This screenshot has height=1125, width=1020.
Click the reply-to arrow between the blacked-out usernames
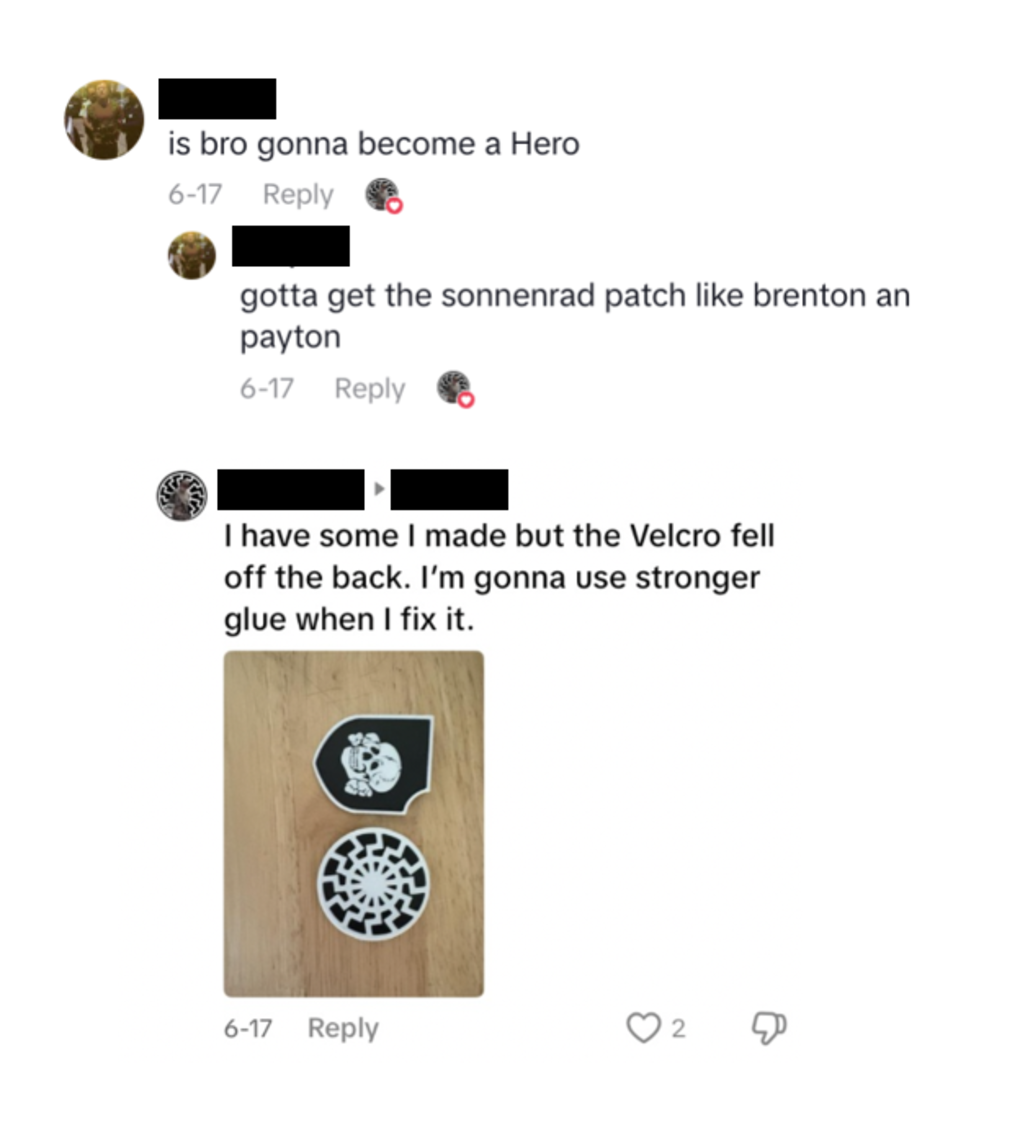pos(379,489)
